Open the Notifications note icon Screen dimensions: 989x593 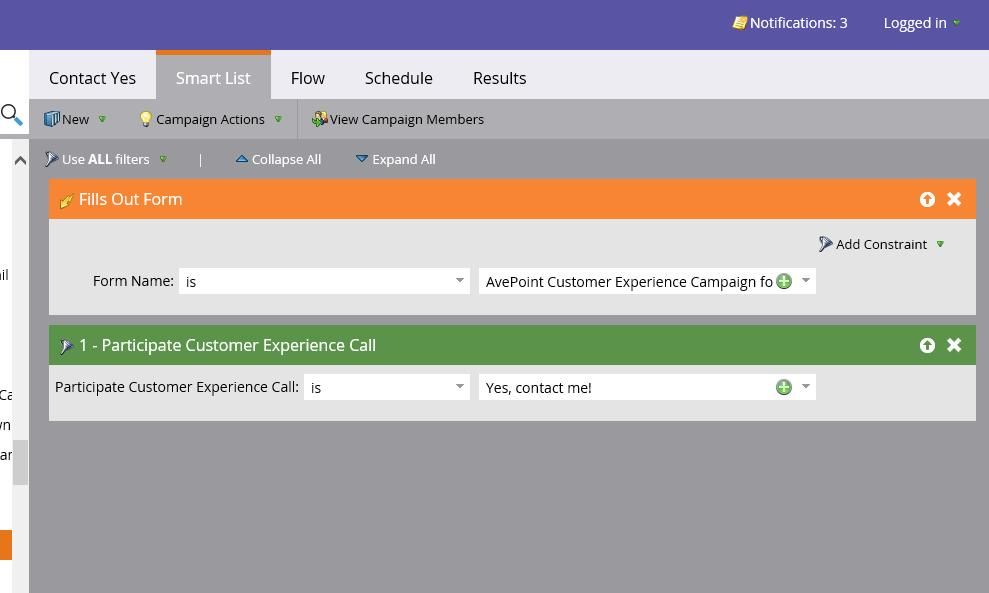pyautogui.click(x=739, y=23)
